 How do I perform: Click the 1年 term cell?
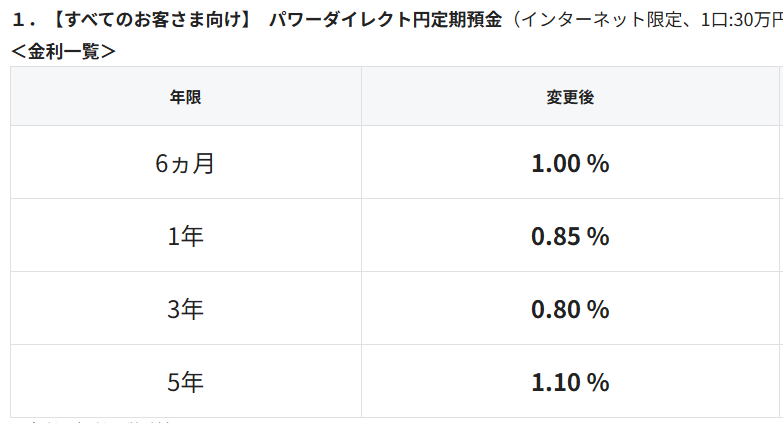(x=186, y=236)
